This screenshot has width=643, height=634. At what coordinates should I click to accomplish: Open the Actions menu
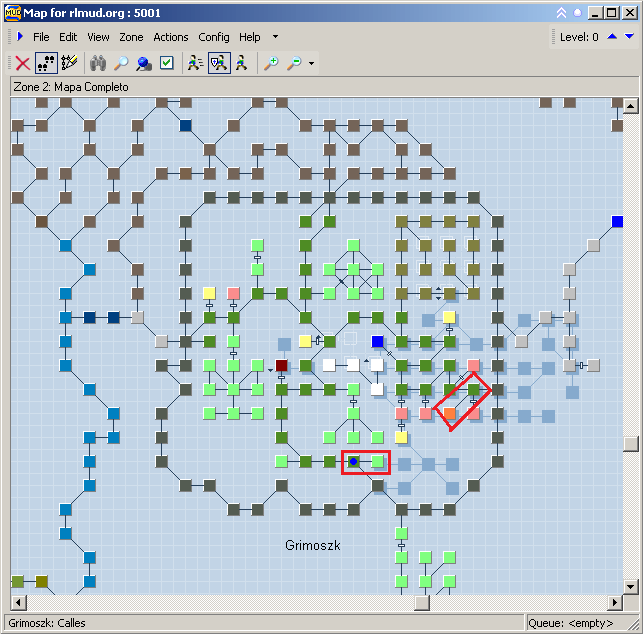pos(171,37)
